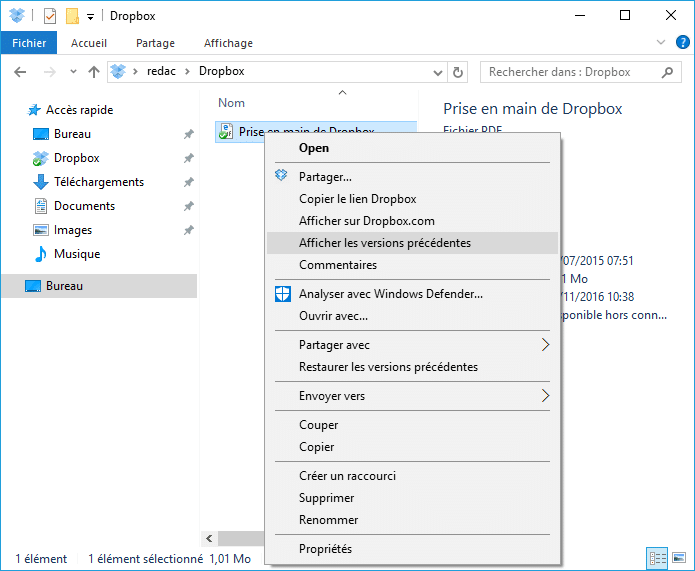Viewport: 695px width, 571px height.
Task: Select the highlighted Bureau root item
Action: [99, 286]
